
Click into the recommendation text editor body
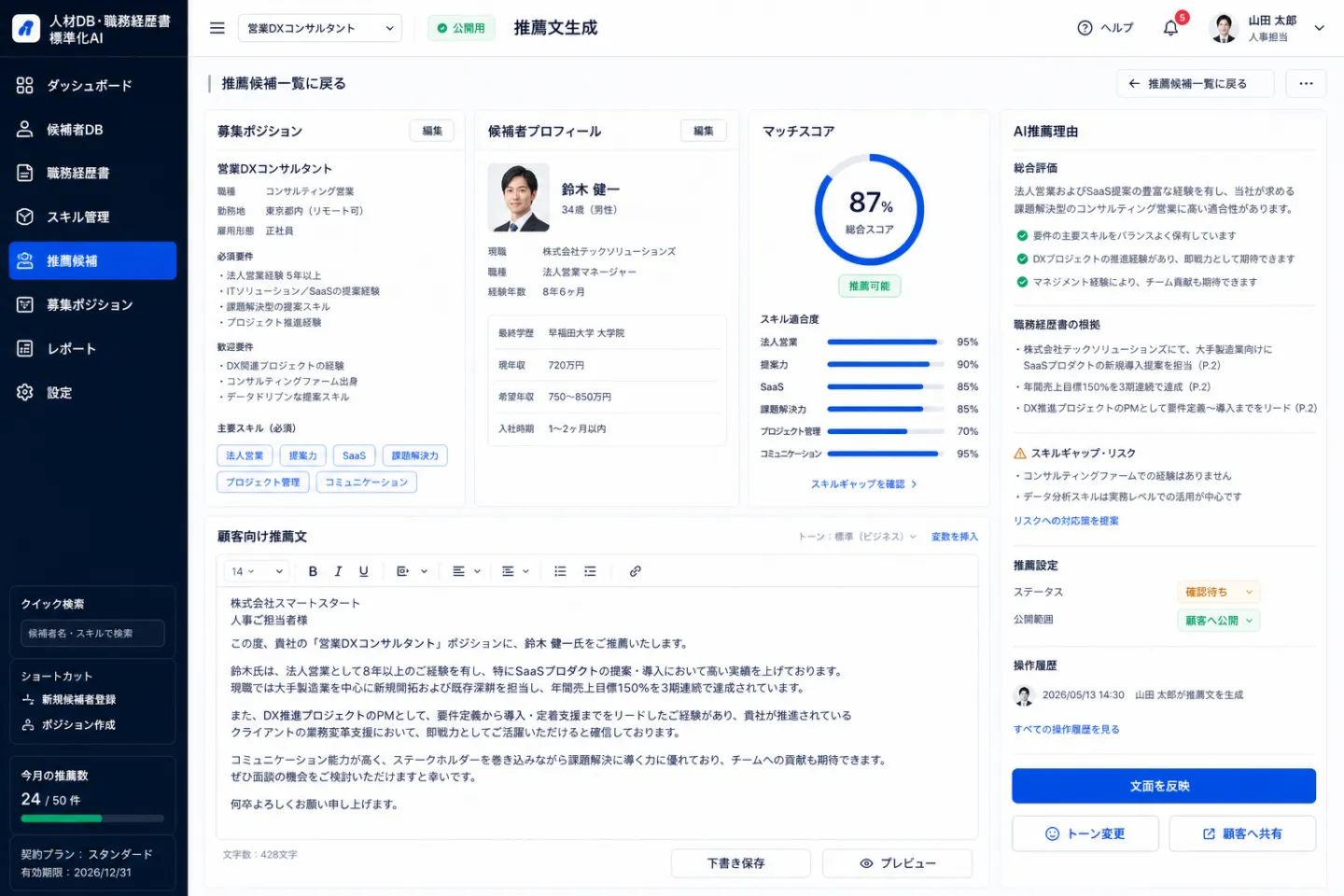[597, 713]
